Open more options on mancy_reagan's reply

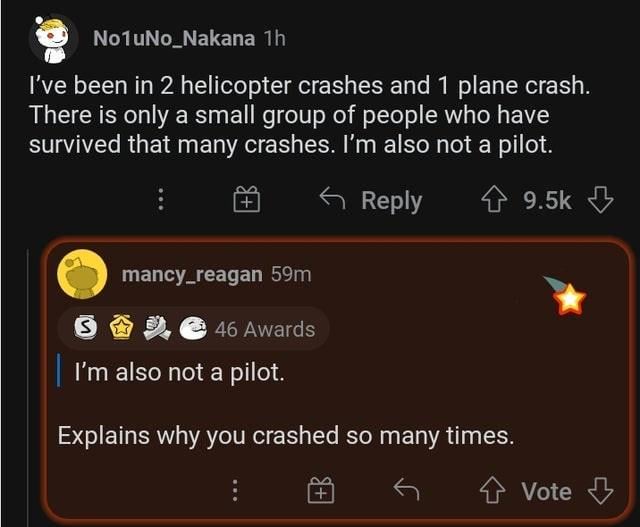pyautogui.click(x=235, y=491)
